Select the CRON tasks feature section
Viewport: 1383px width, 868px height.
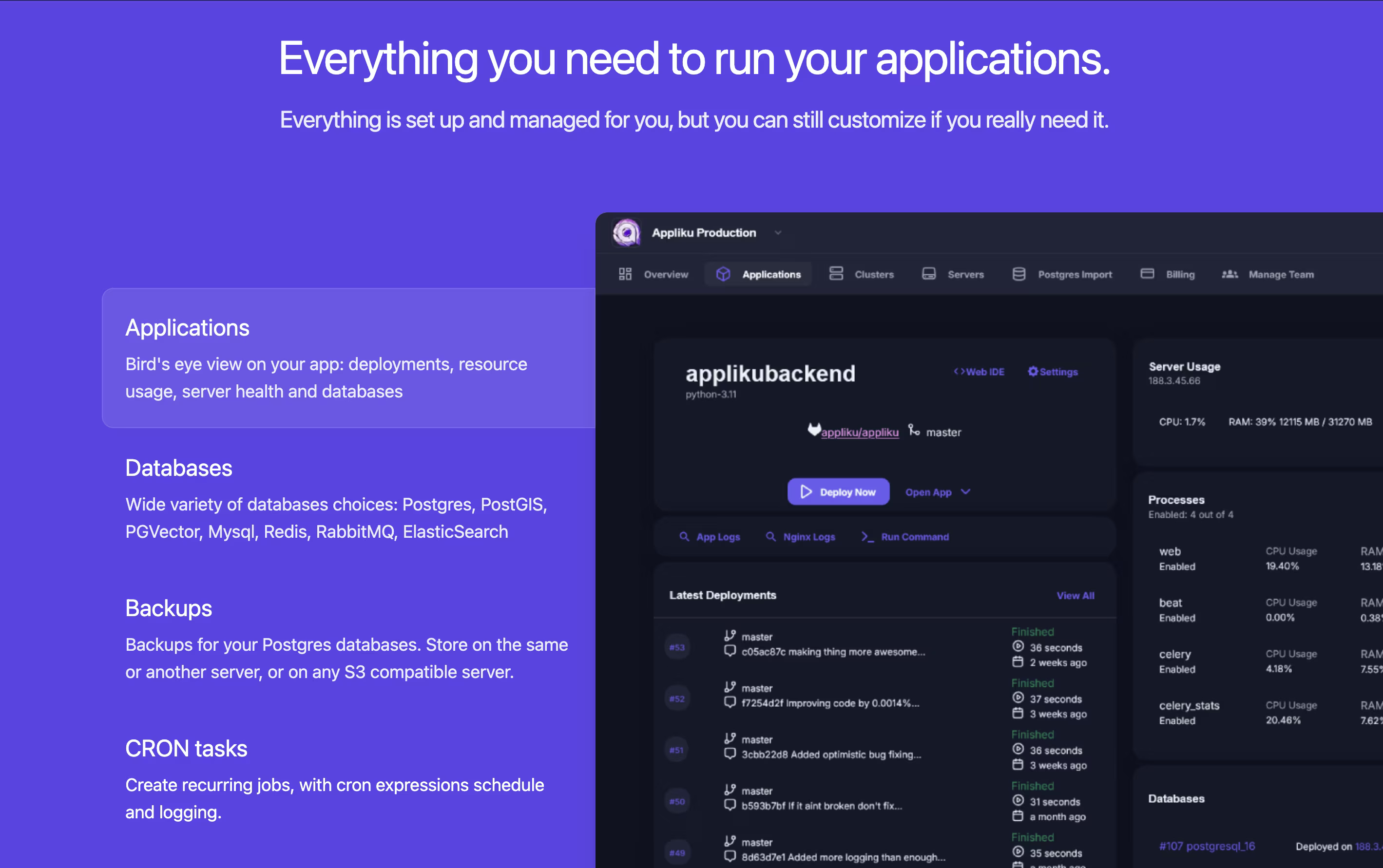click(348, 779)
